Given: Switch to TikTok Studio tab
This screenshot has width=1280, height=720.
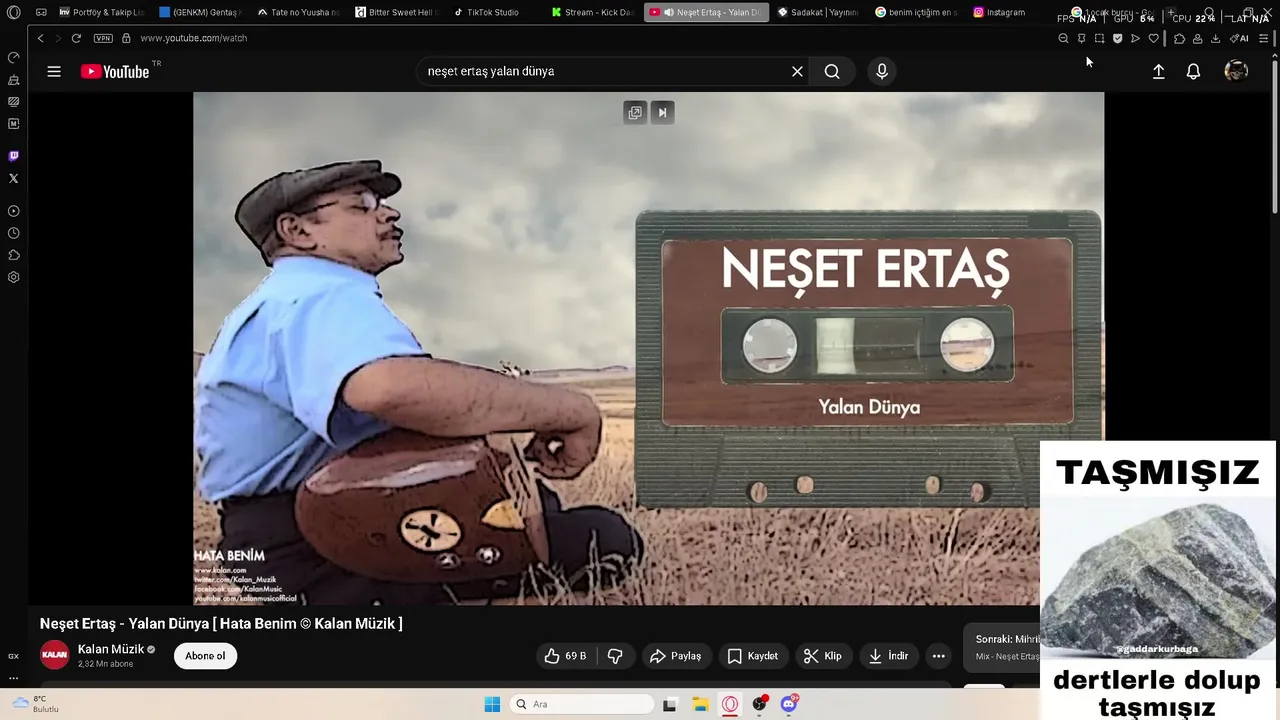Looking at the screenshot, I should (x=494, y=13).
